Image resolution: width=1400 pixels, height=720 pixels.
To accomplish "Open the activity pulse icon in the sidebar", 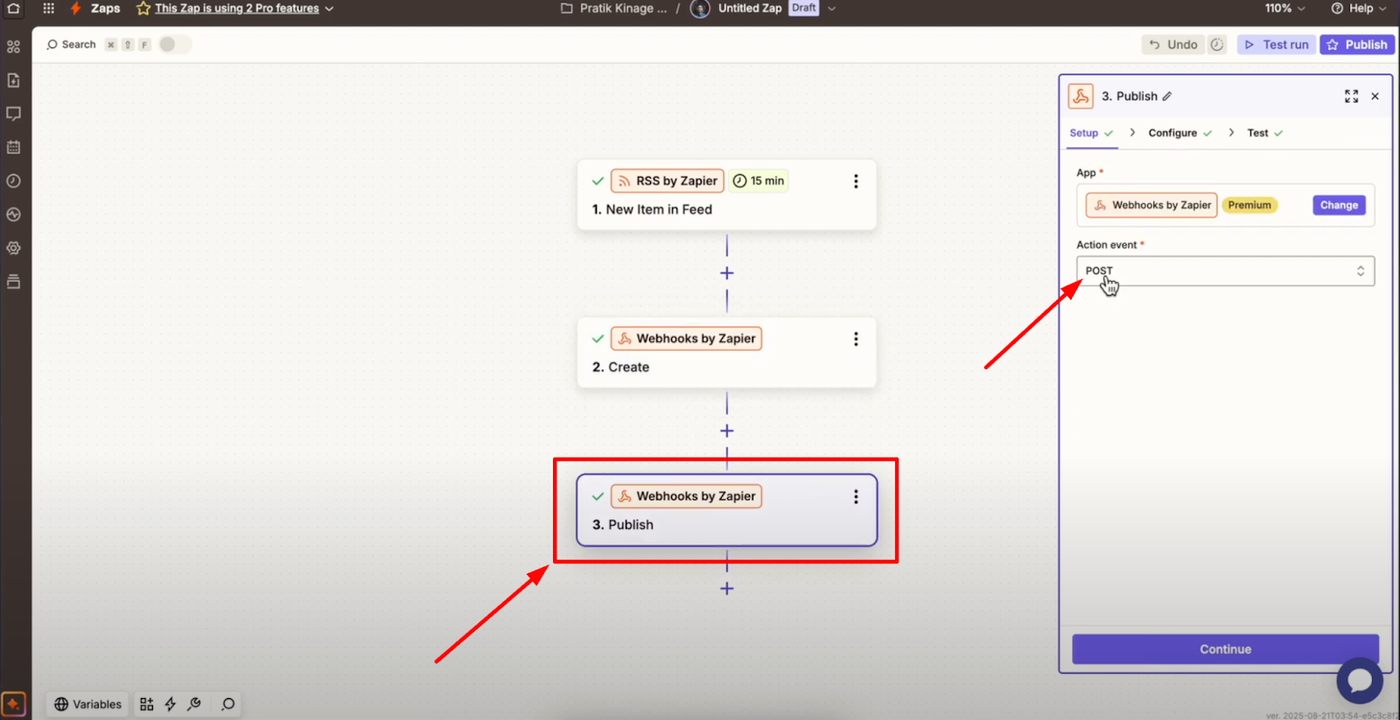I will click(14, 214).
